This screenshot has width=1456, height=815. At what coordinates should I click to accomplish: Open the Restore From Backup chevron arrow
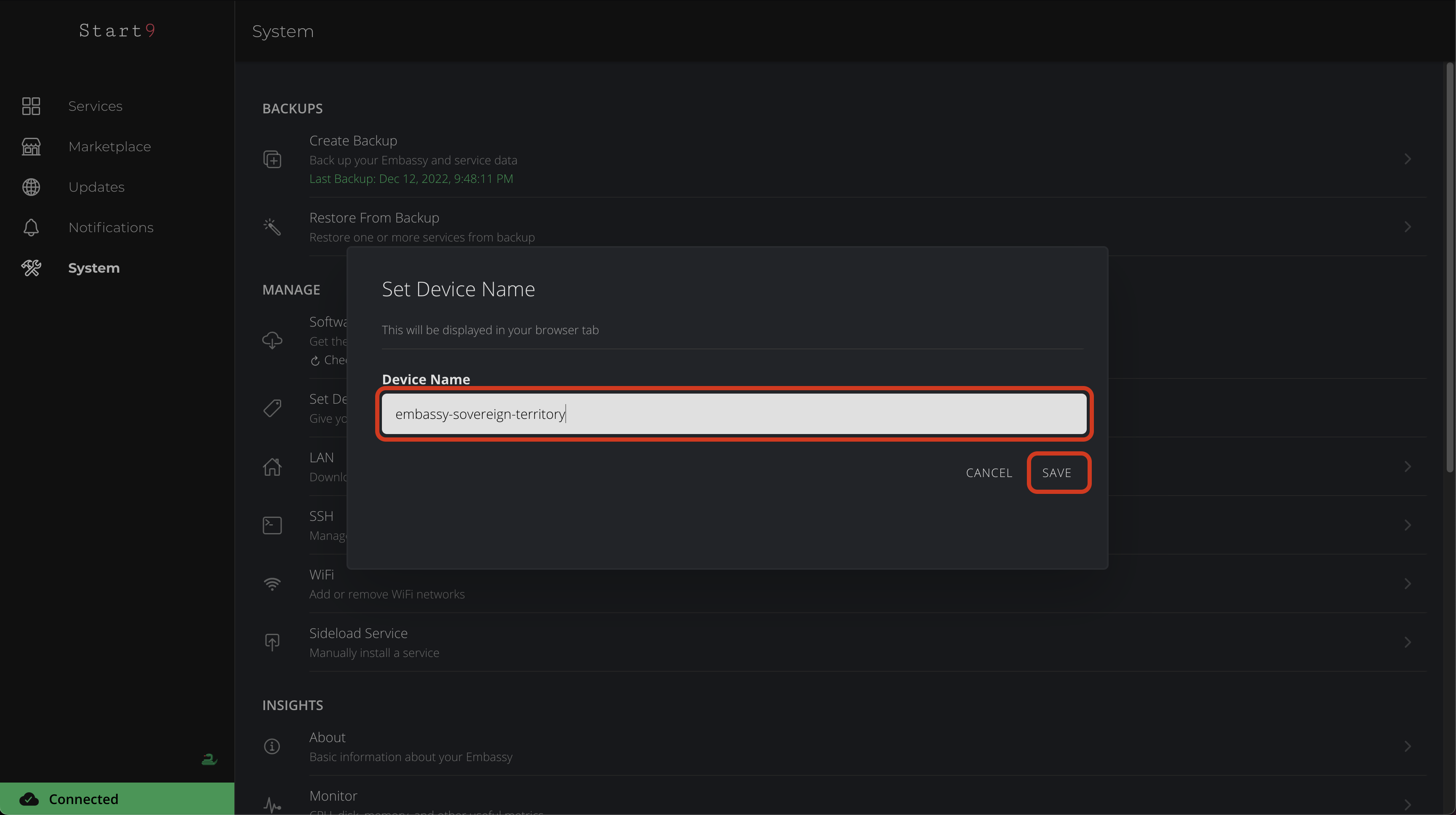(x=1408, y=227)
